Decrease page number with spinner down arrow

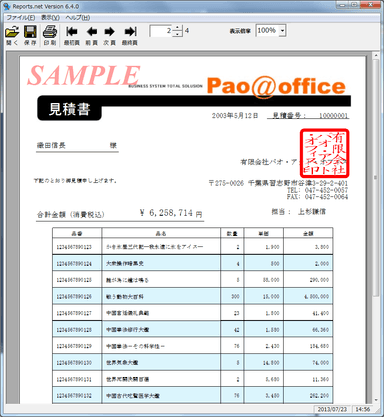[177, 34]
